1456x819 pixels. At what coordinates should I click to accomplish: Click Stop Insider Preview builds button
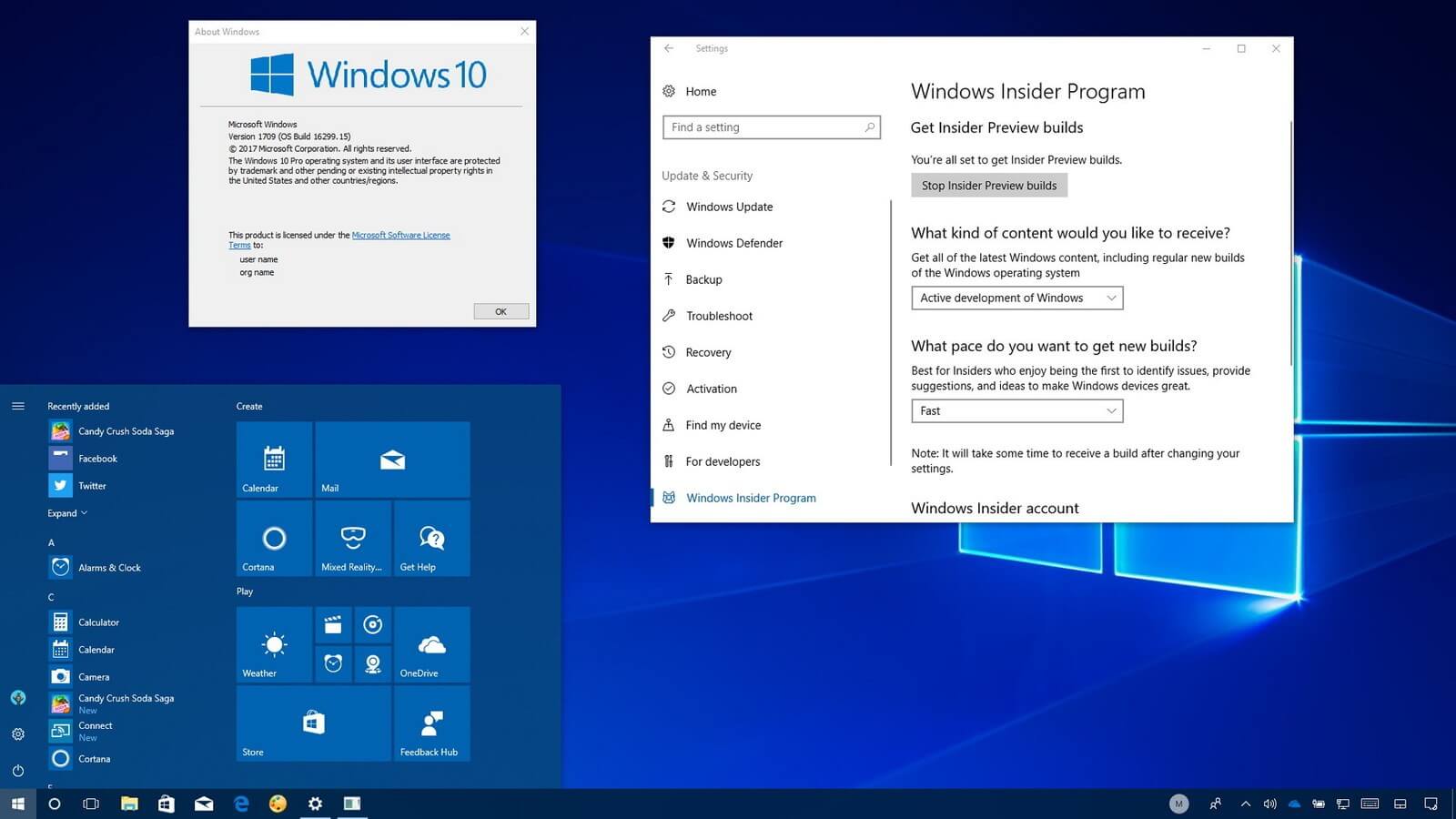click(x=988, y=186)
